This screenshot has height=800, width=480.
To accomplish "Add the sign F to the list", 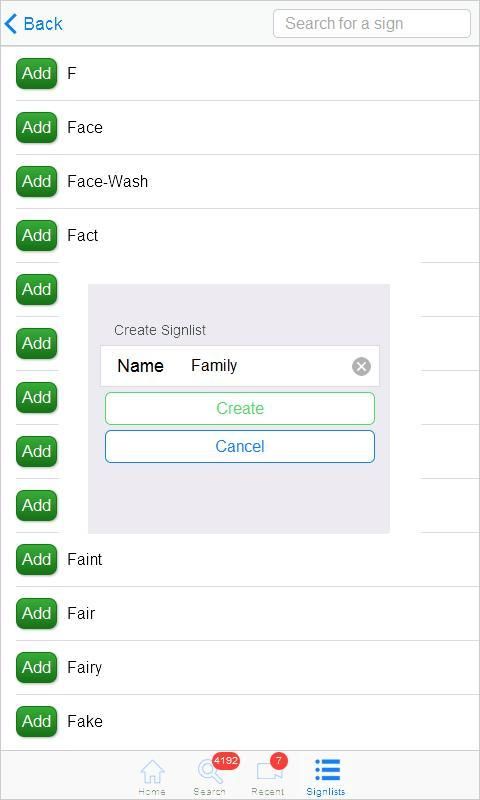I will 36,73.
